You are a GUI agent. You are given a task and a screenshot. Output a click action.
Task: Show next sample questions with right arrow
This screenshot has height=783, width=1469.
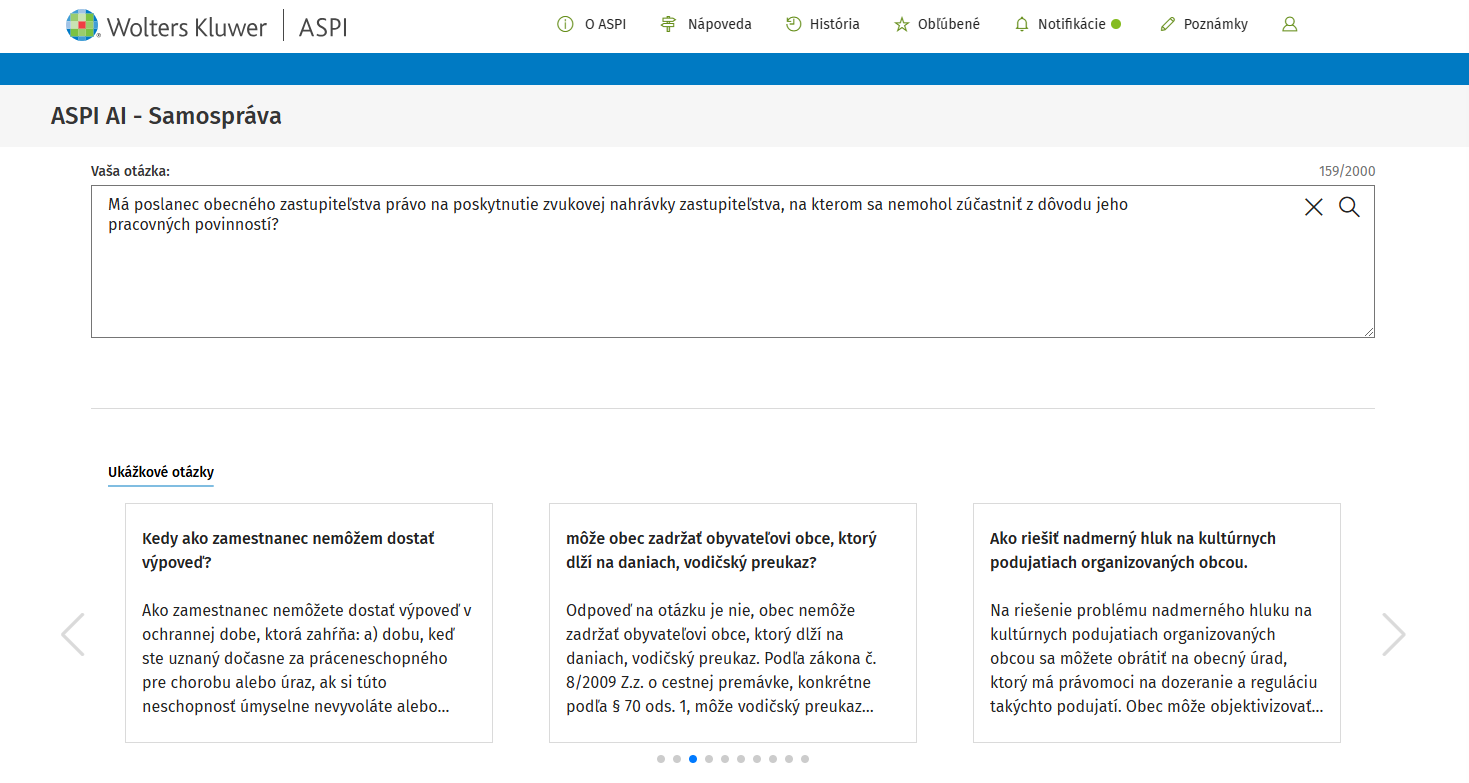click(1393, 634)
